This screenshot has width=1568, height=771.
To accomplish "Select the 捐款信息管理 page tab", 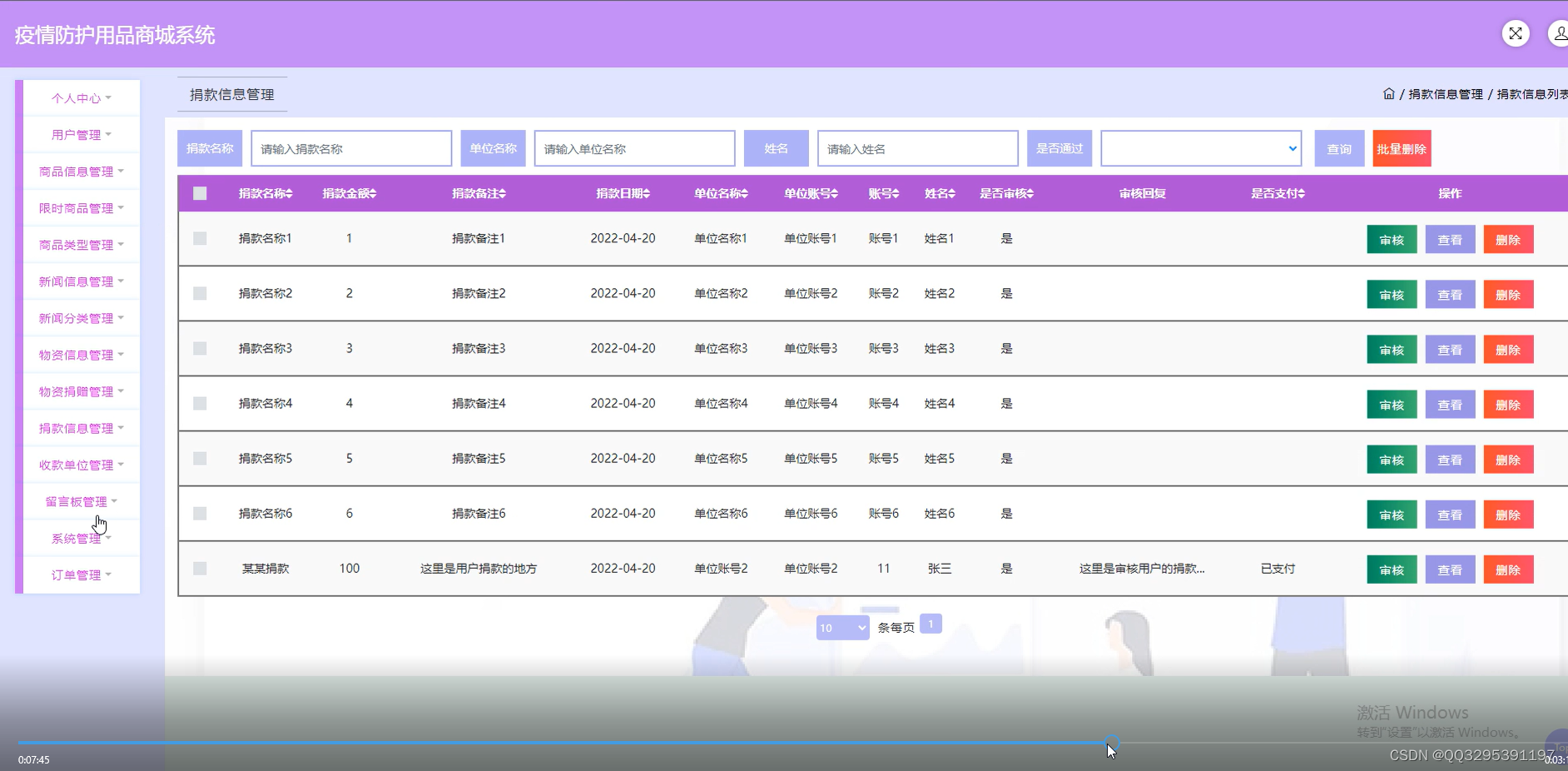I will (x=232, y=94).
